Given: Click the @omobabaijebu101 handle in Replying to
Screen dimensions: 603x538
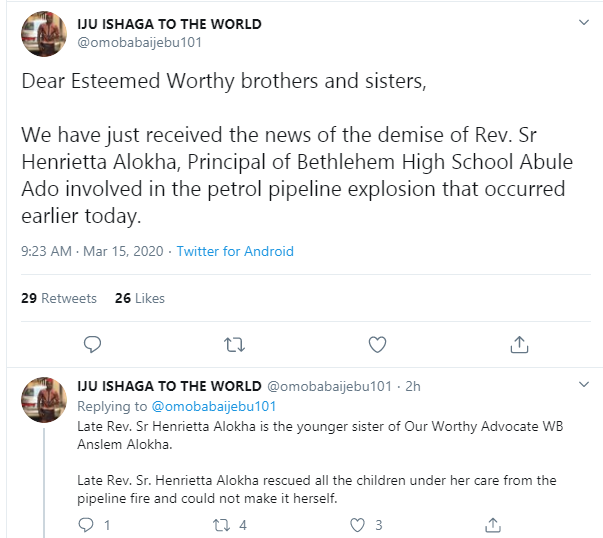Looking at the screenshot, I should [213, 406].
